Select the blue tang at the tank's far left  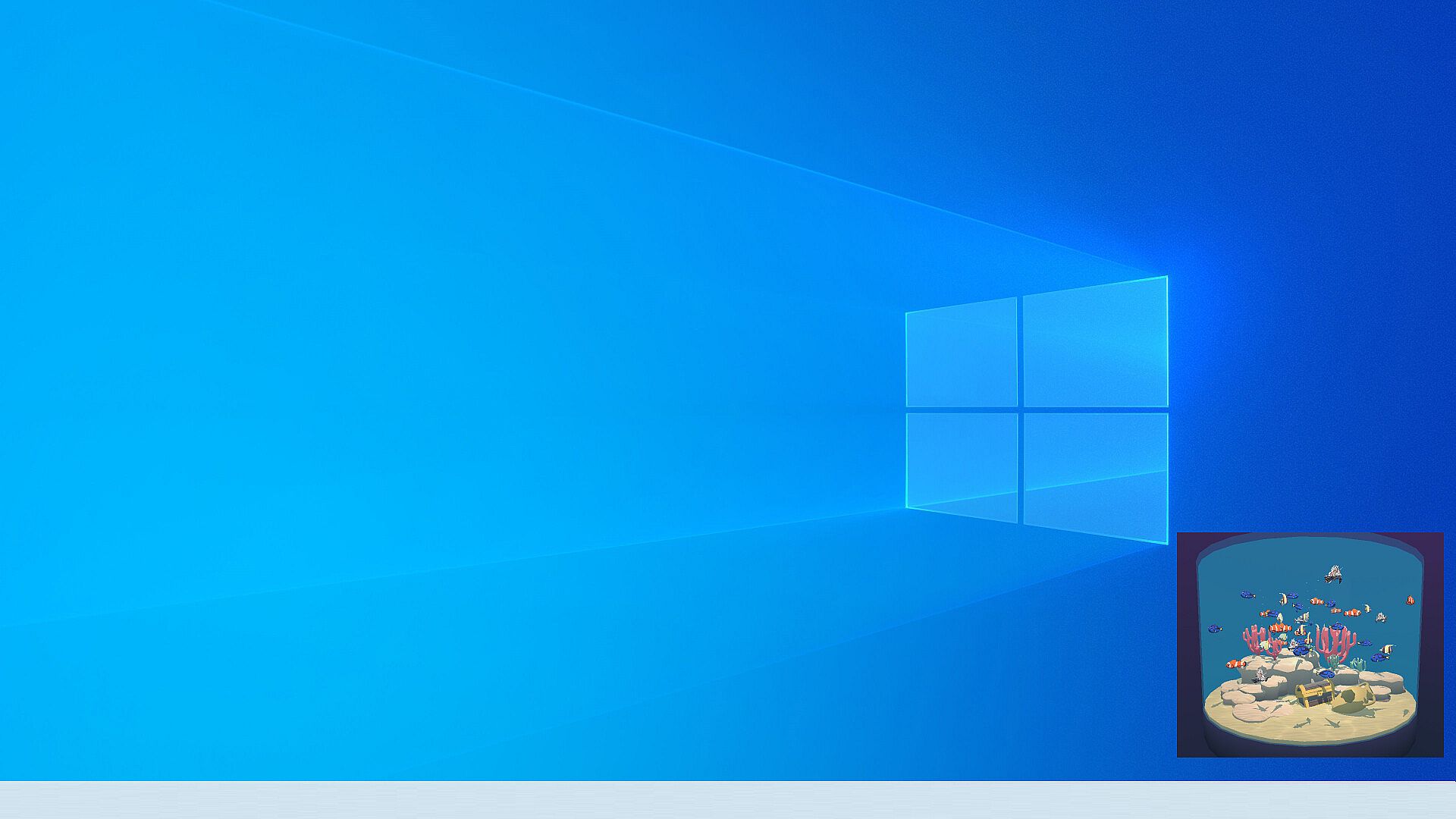click(x=1215, y=629)
